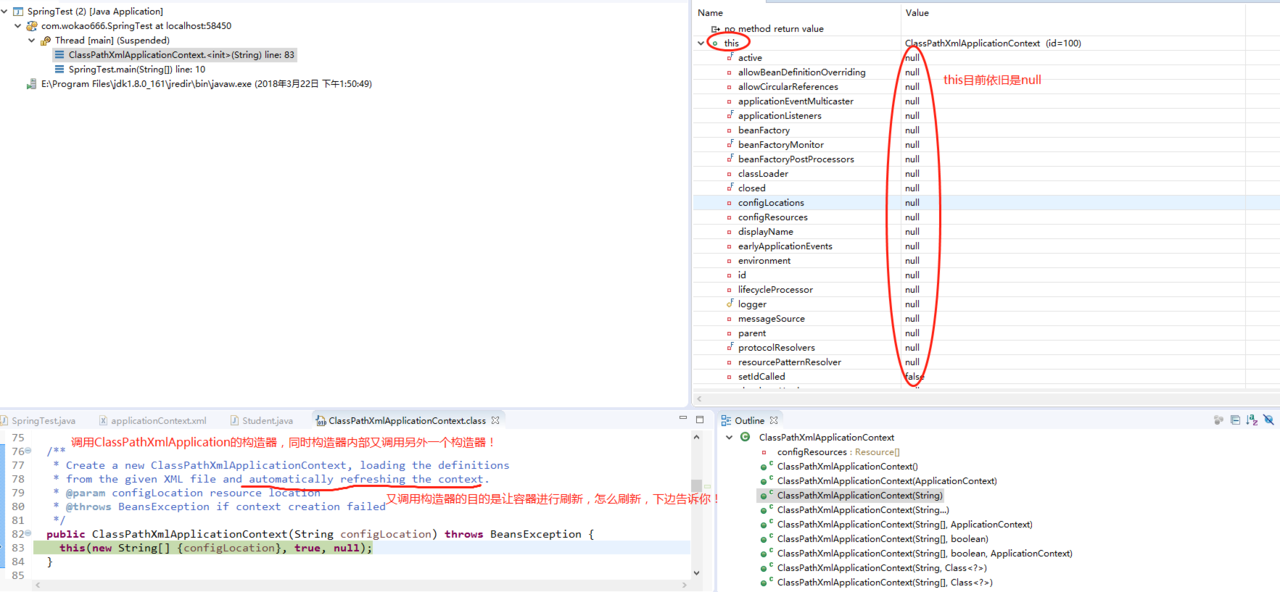Switch to the Student.java editor tab
Viewport: 1280px width, 592px height.
[x=260, y=421]
